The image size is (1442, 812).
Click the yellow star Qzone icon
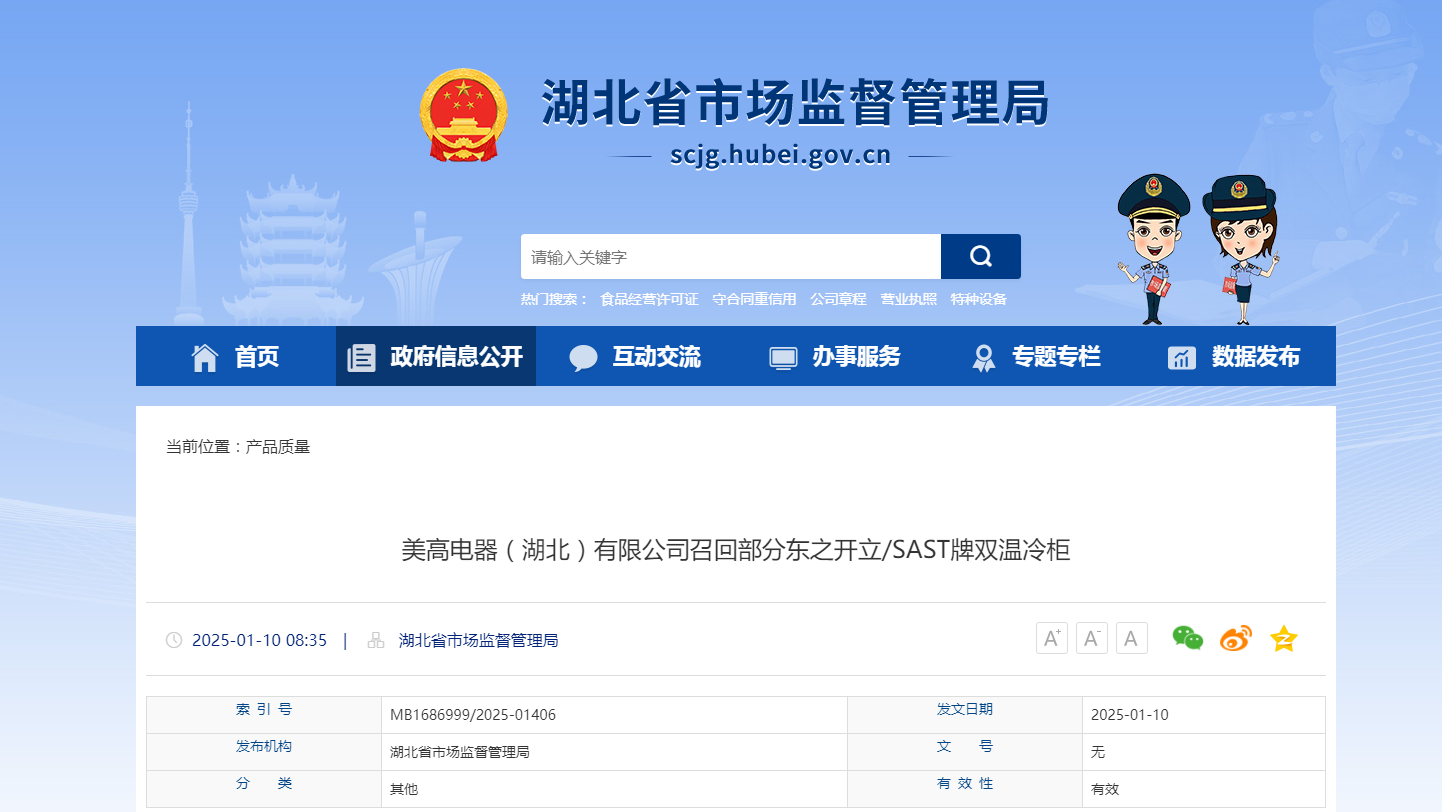pyautogui.click(x=1283, y=638)
